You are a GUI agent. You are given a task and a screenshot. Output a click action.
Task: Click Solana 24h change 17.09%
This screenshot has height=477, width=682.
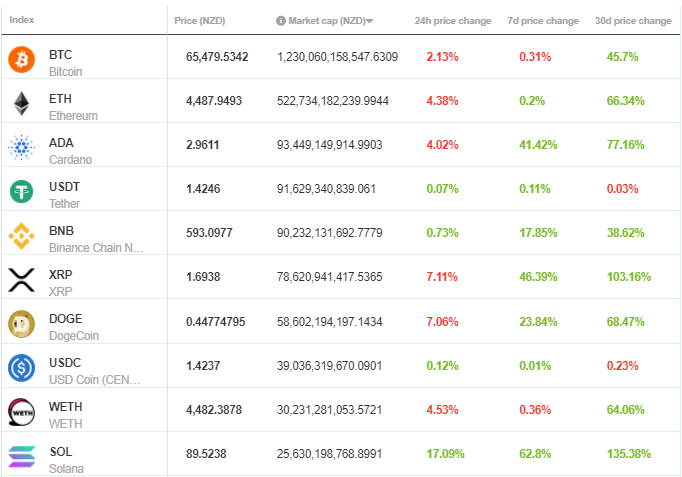point(445,454)
